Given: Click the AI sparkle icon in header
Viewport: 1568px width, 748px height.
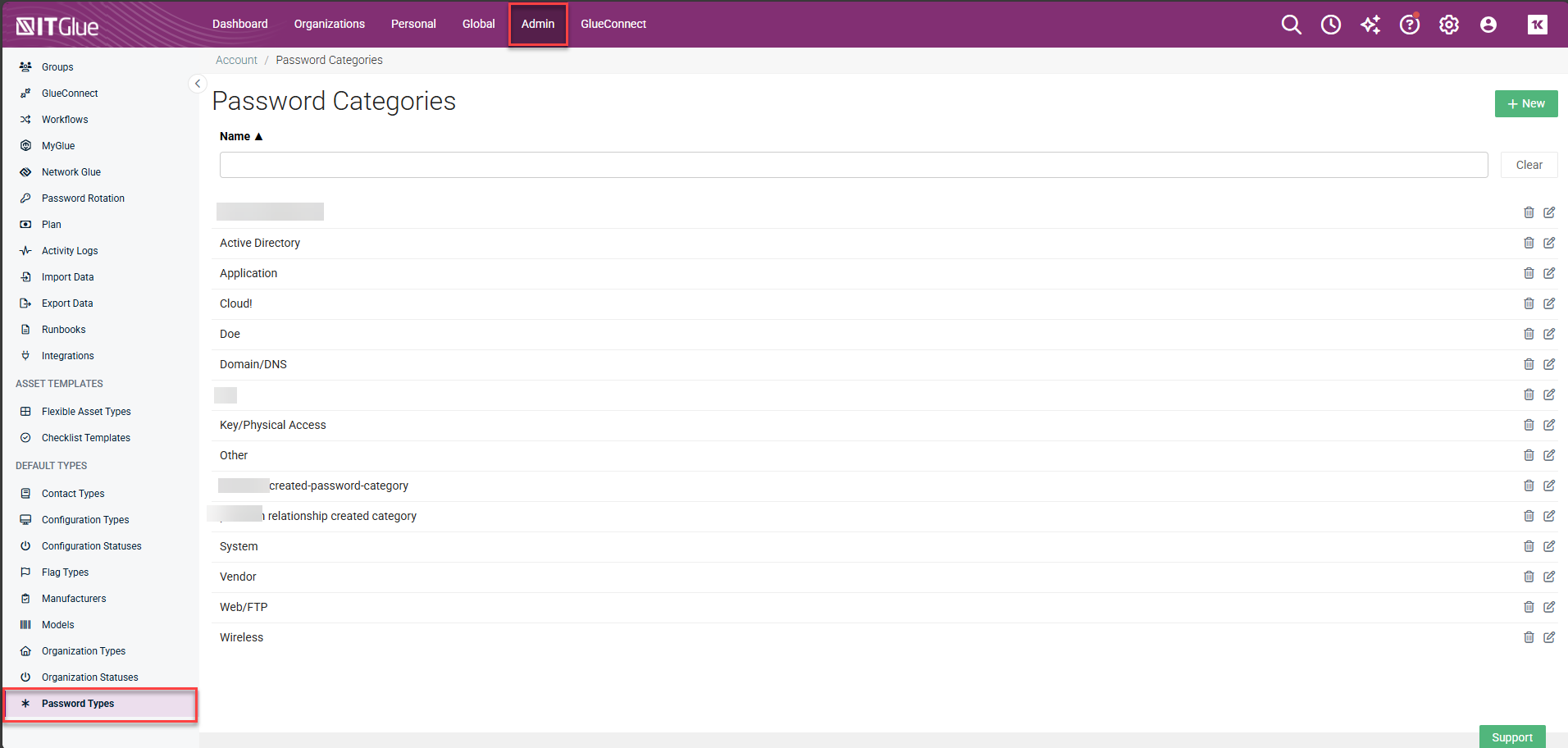Looking at the screenshot, I should click(x=1370, y=25).
